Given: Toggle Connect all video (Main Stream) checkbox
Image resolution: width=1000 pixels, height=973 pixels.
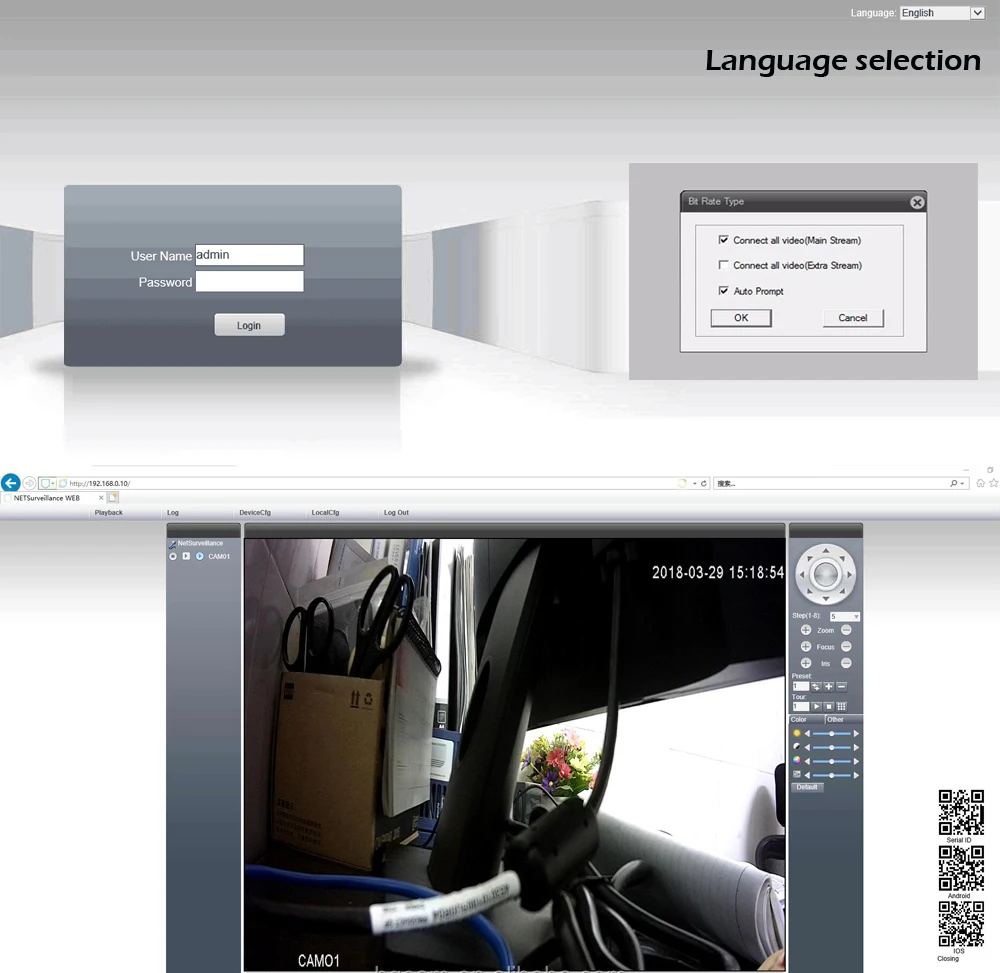Looking at the screenshot, I should (x=723, y=240).
